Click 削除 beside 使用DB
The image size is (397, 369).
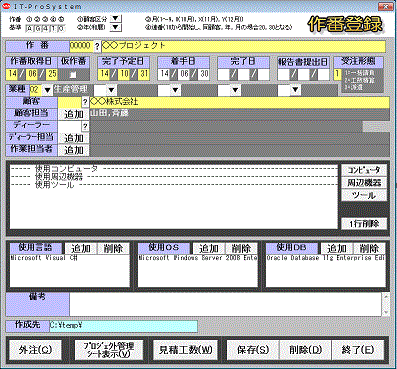coord(369,248)
